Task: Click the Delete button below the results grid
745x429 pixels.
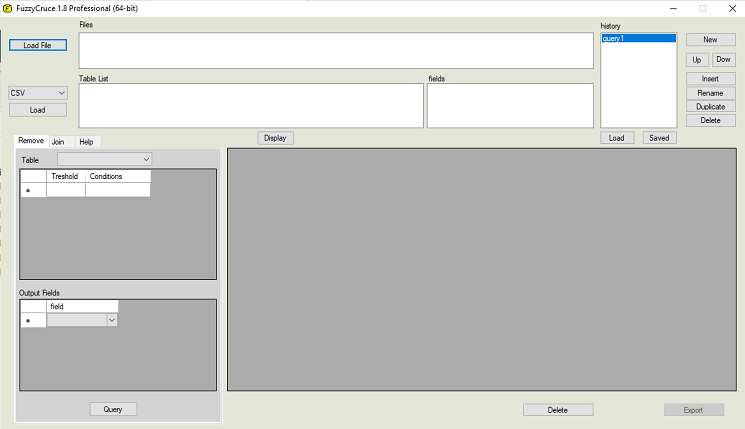Action: coord(558,410)
